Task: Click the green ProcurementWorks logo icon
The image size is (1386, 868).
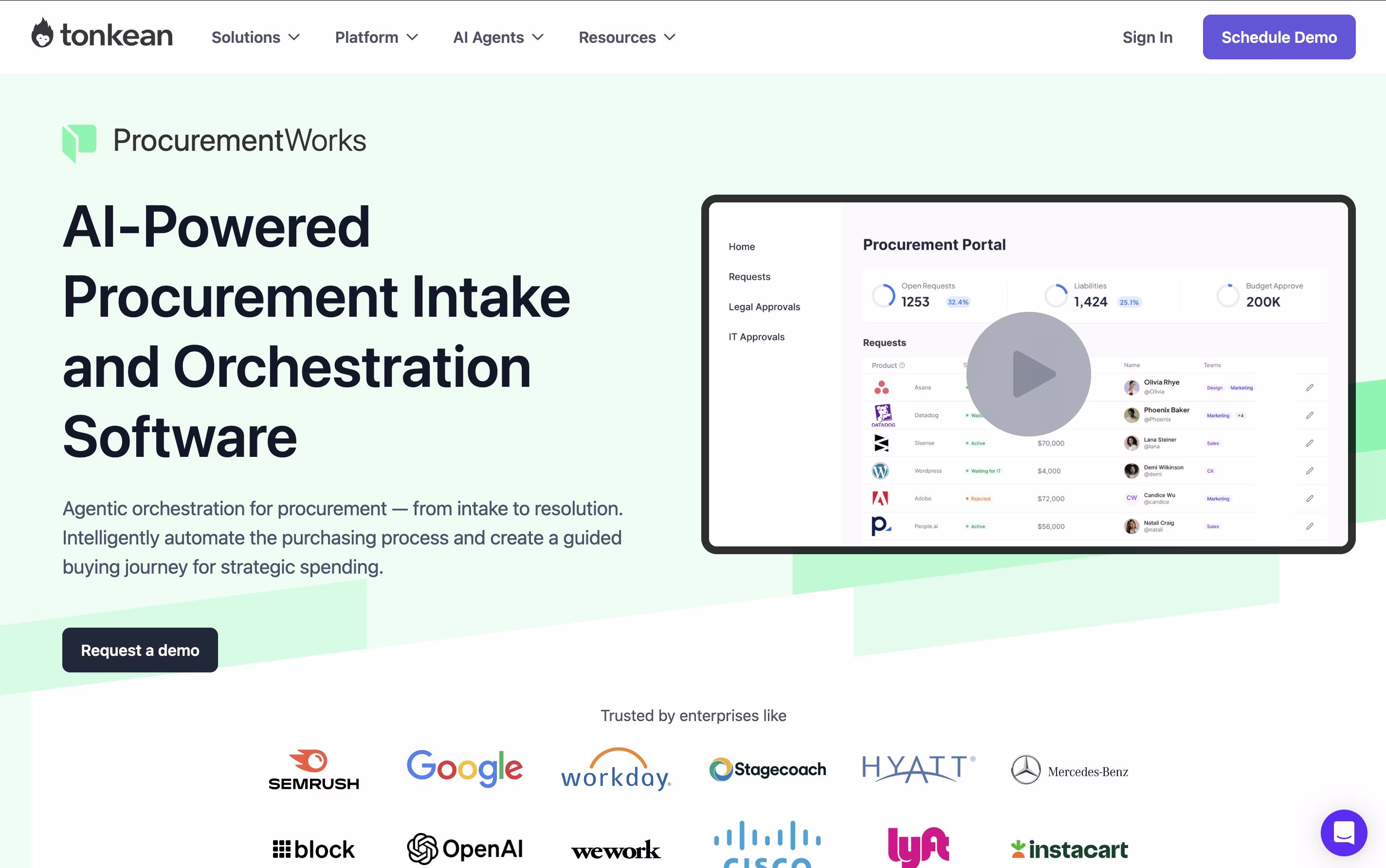Action: click(x=79, y=143)
